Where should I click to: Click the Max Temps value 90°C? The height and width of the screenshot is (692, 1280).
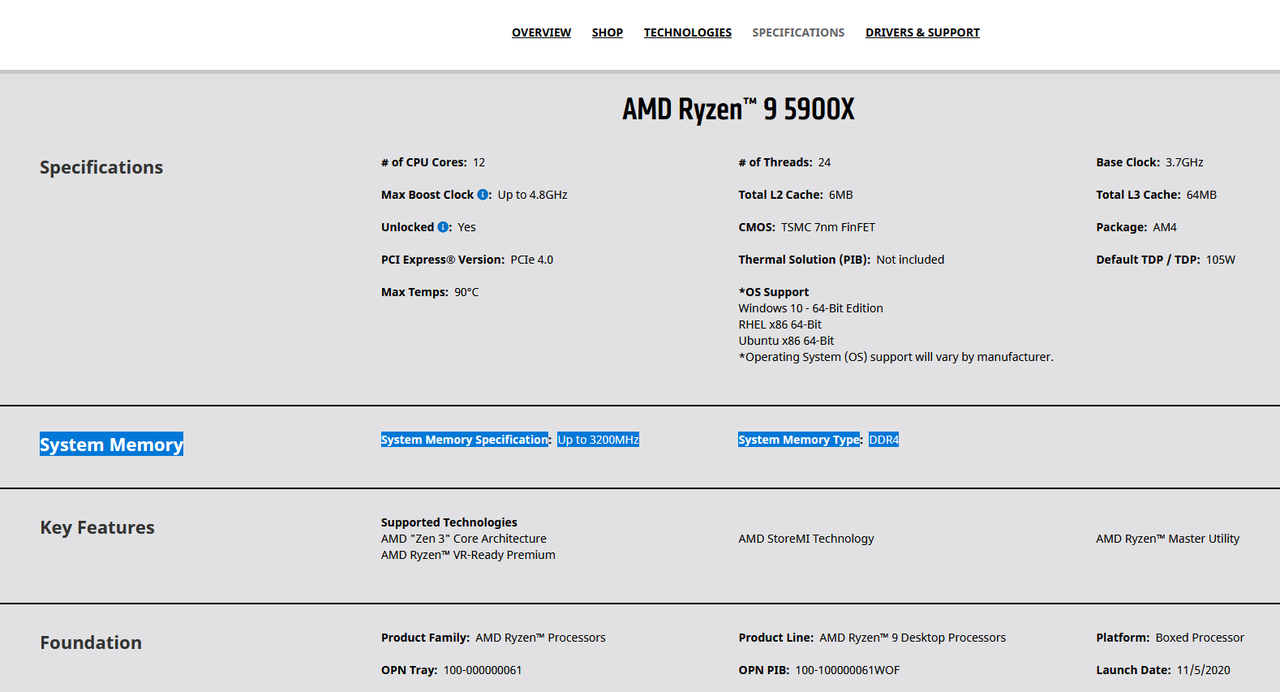[466, 292]
